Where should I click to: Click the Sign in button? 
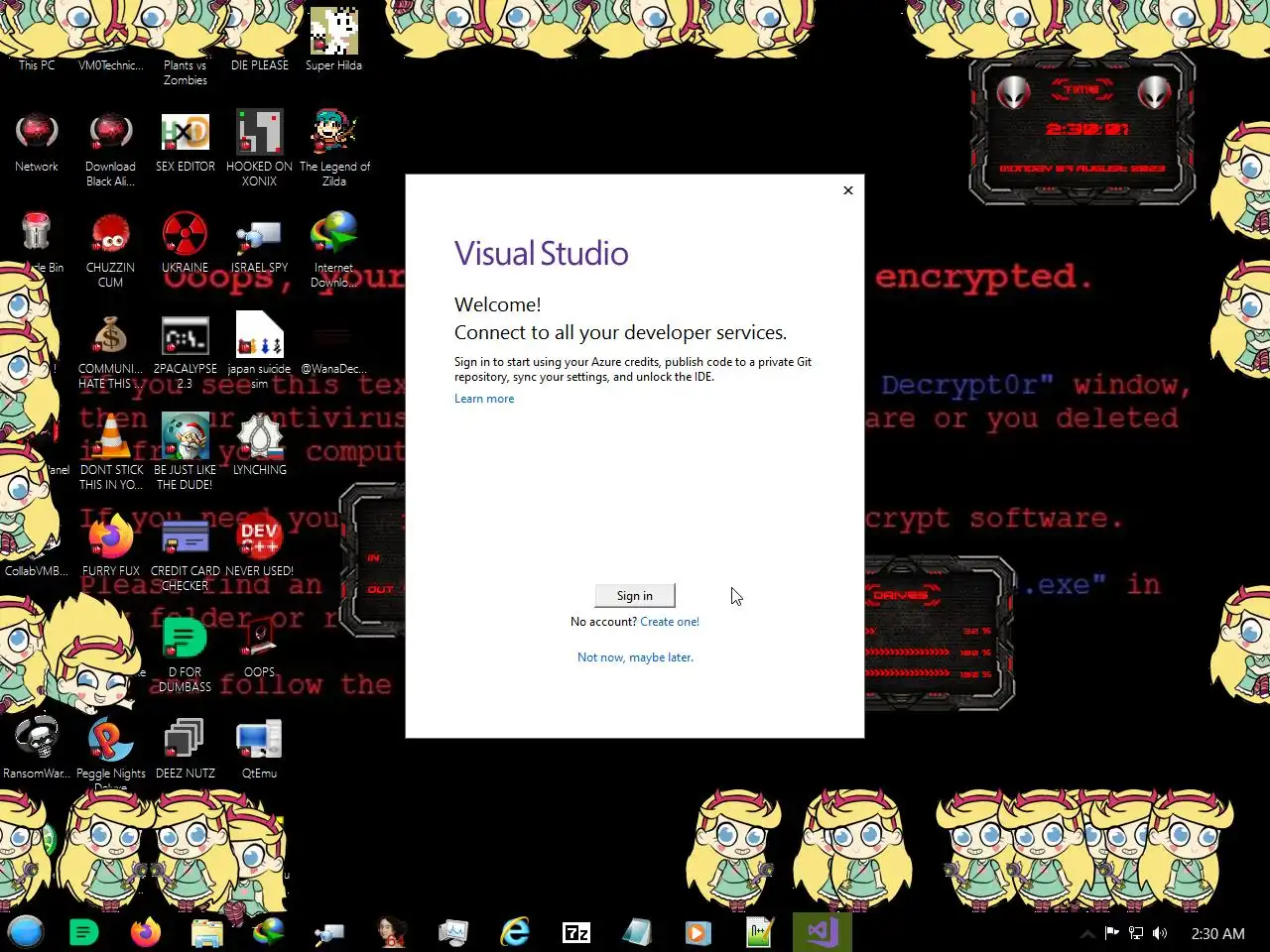point(635,595)
